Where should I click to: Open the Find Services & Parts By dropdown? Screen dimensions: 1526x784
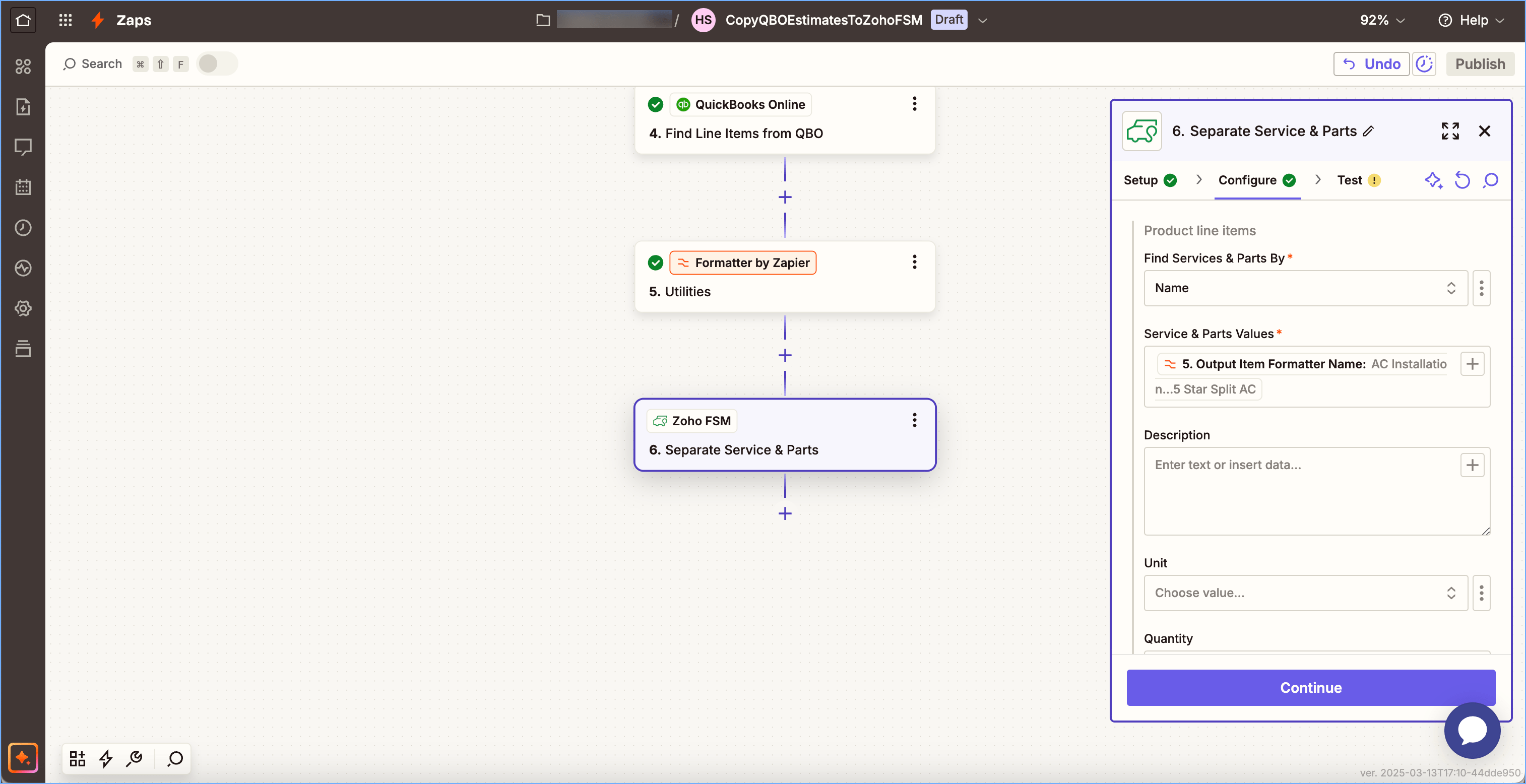pos(1305,288)
